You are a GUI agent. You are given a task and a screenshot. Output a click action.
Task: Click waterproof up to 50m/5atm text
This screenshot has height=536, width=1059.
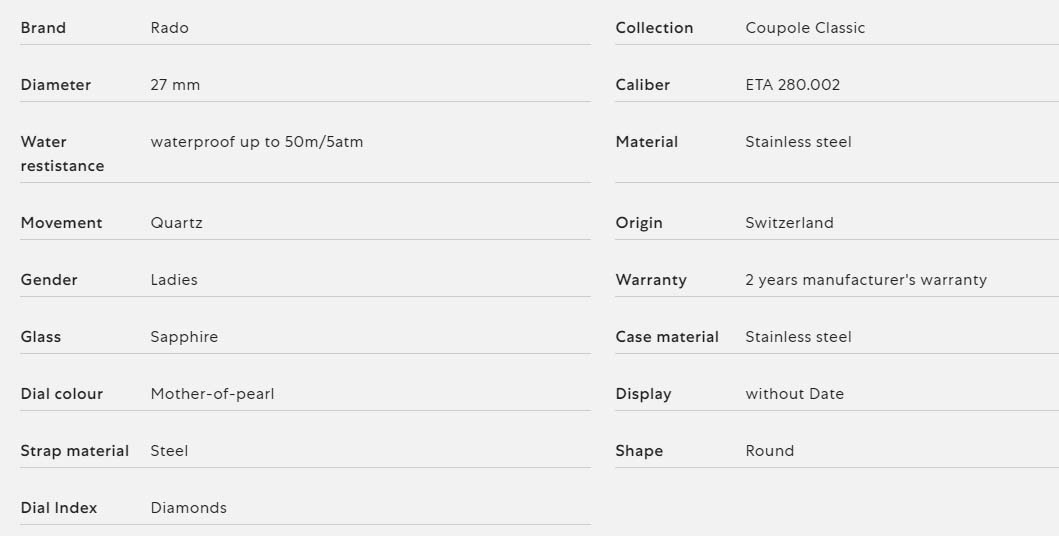tap(257, 142)
